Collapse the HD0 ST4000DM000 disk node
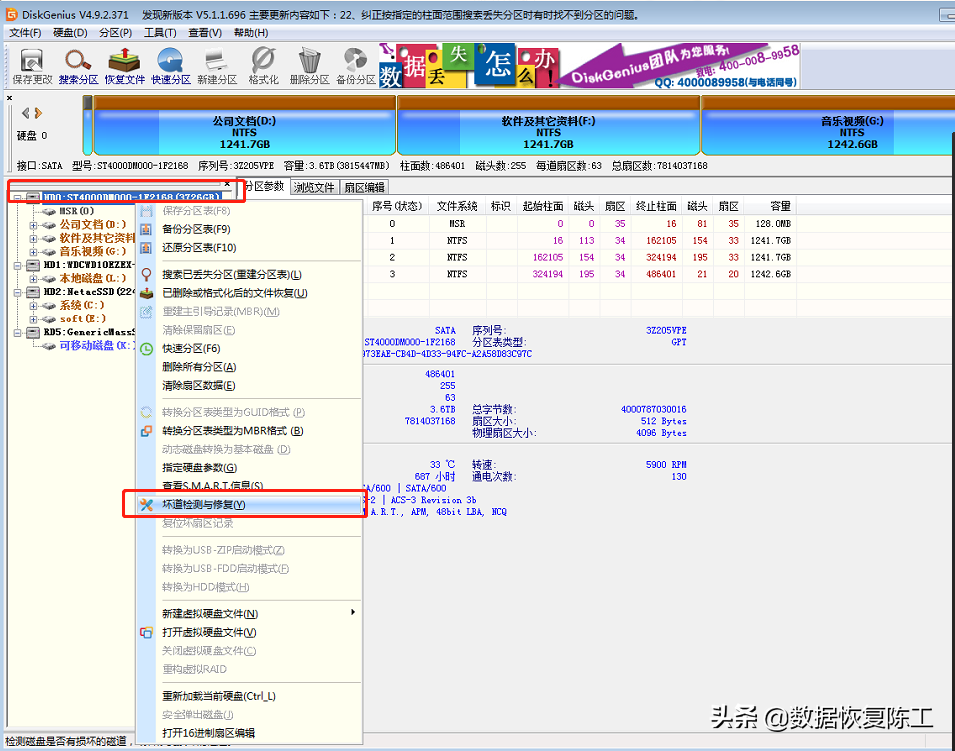955x751 pixels. point(18,197)
